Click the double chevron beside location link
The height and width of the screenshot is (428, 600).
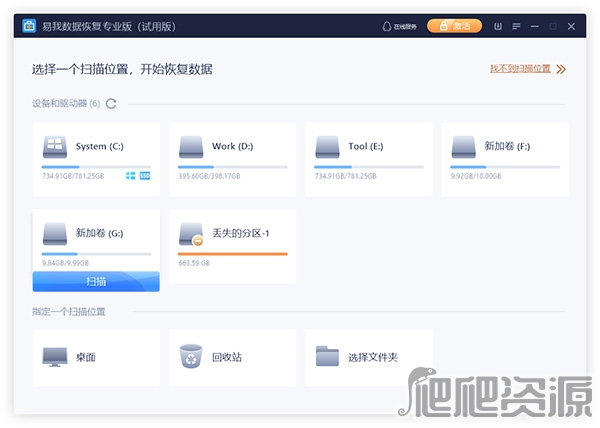561,69
